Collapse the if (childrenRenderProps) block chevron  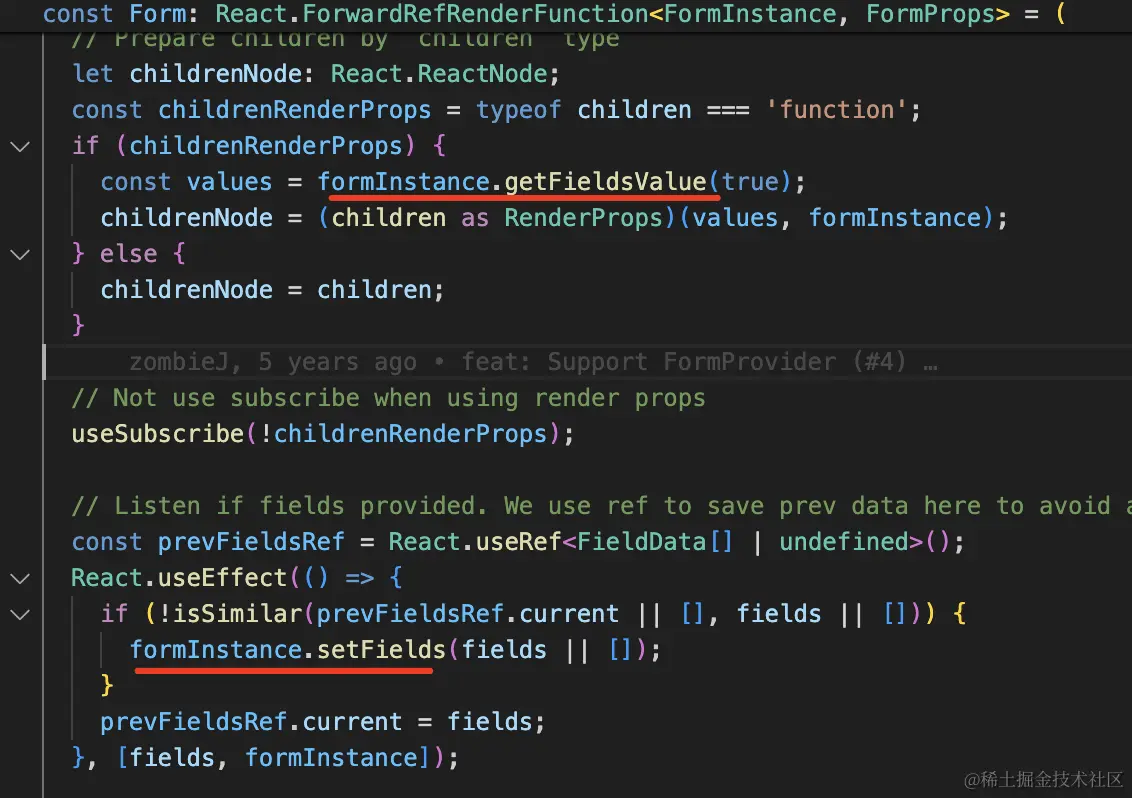coord(20,146)
